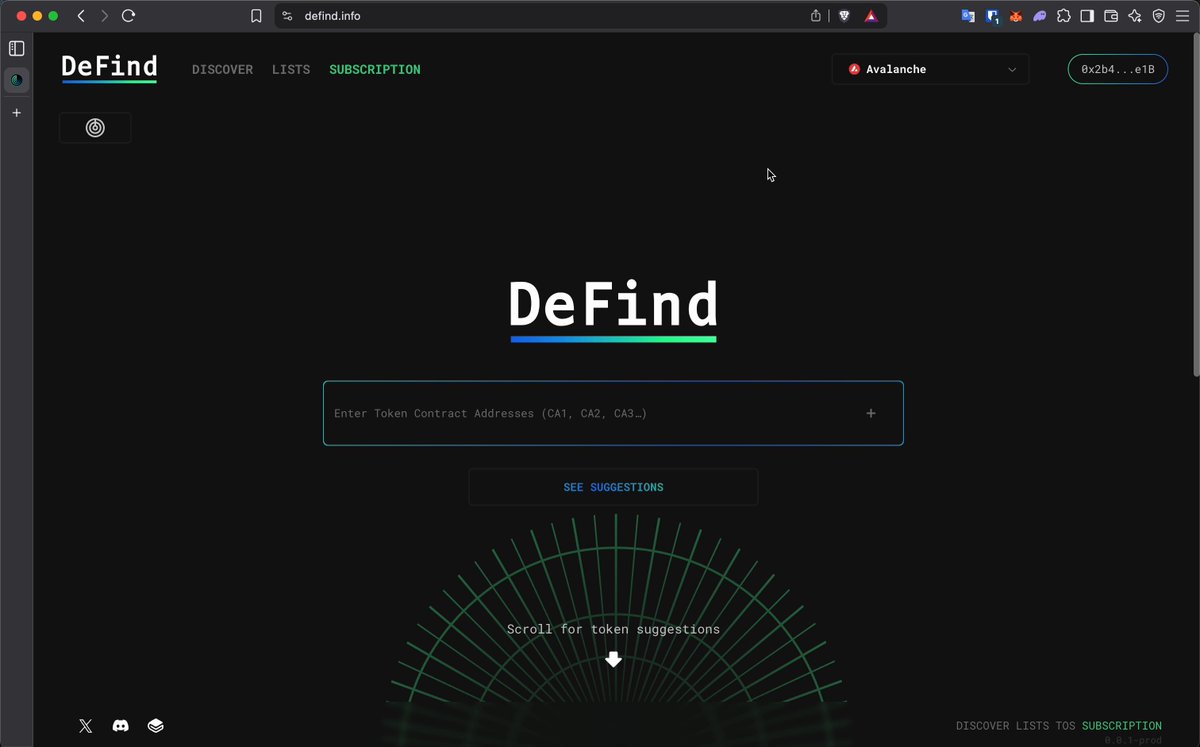Open the X (Twitter) social link

(x=86, y=726)
